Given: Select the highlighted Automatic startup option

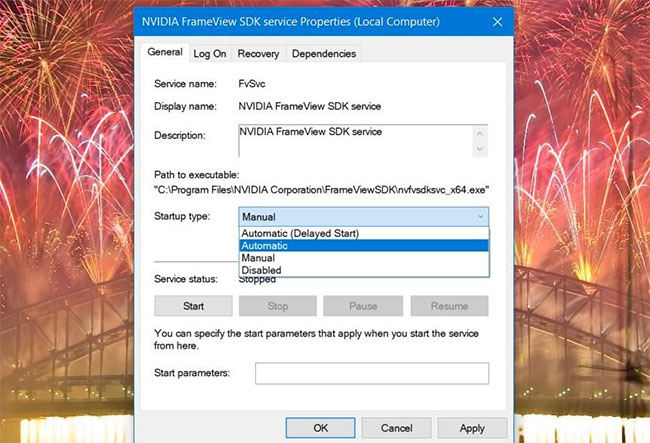Looking at the screenshot, I should (x=364, y=246).
